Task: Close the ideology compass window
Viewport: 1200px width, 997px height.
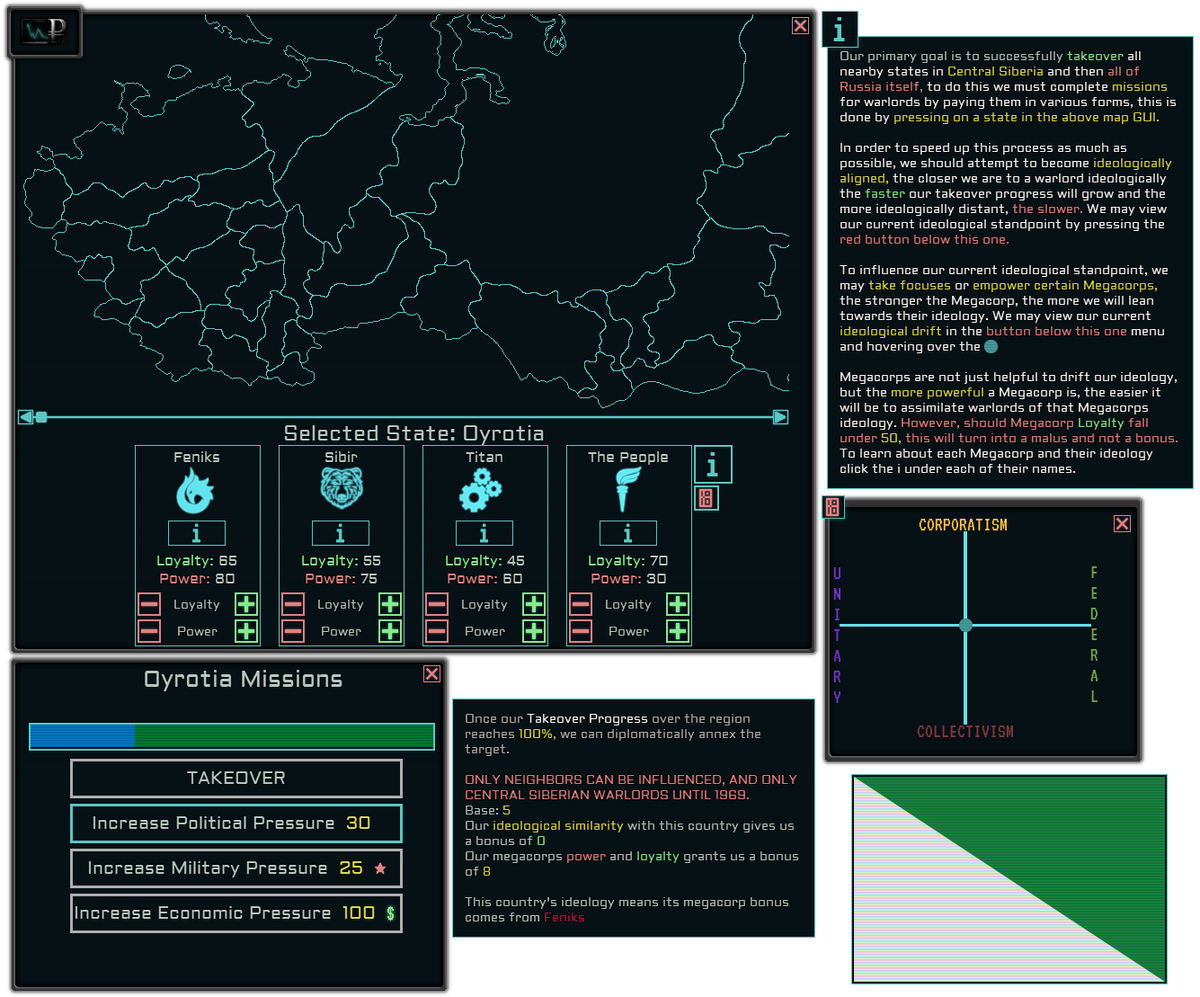Action: 1122,524
